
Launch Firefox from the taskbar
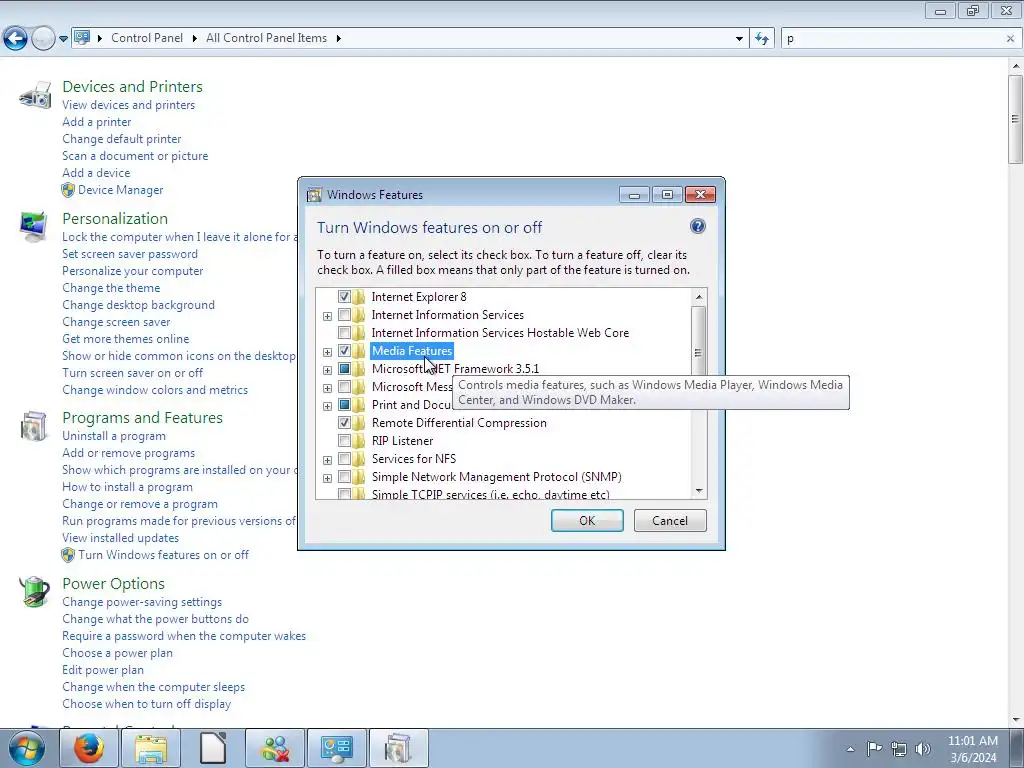tap(88, 748)
